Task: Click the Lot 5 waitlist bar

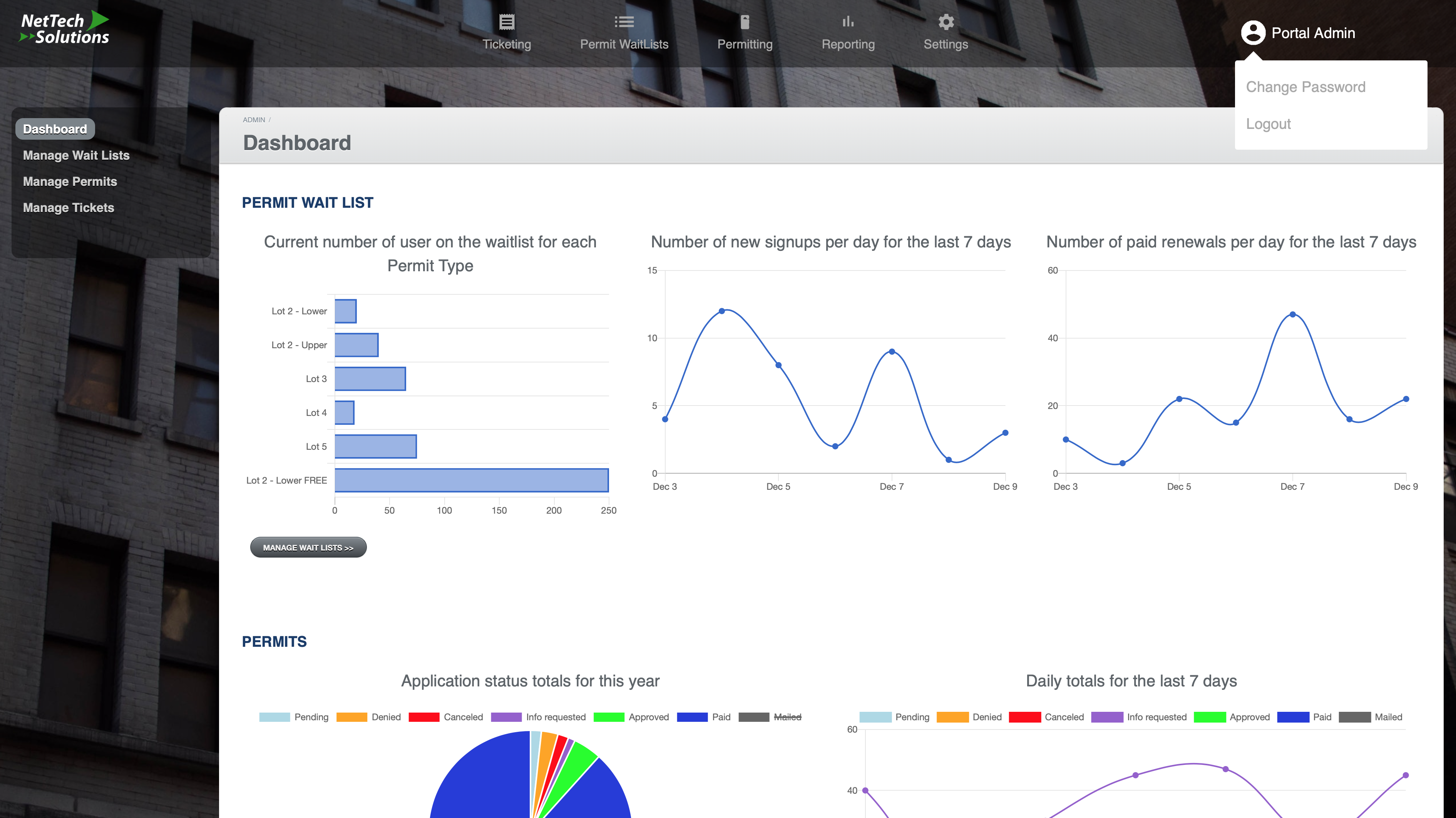Action: (x=375, y=446)
